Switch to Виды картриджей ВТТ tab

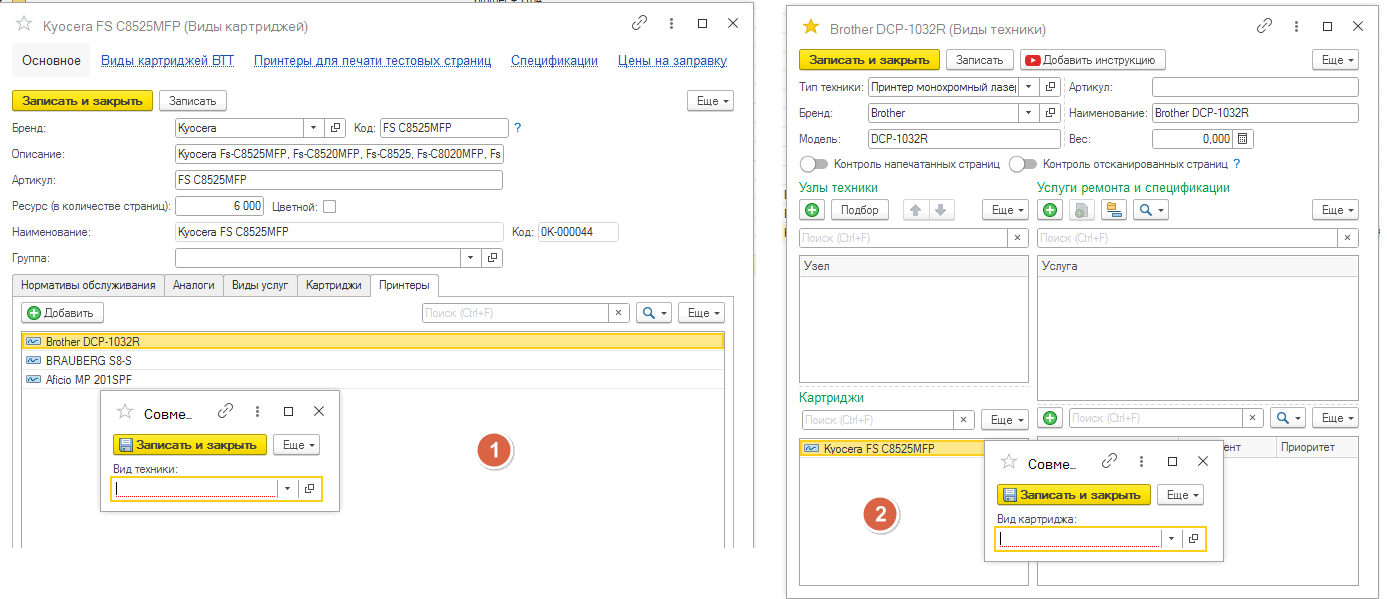tap(168, 61)
